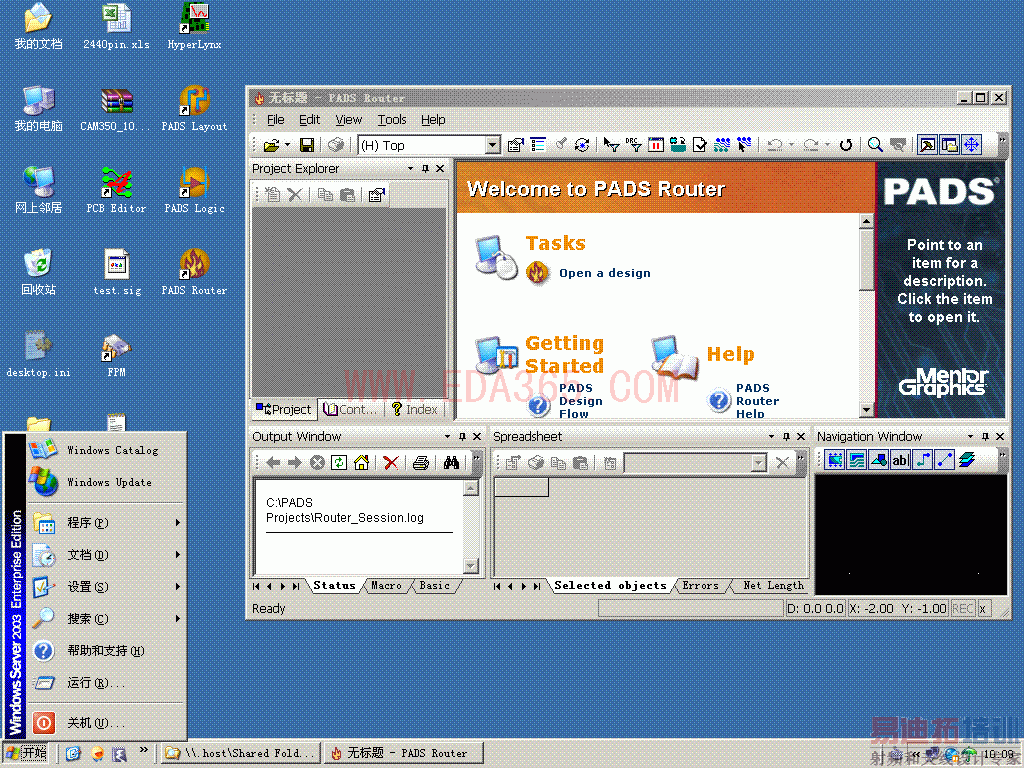The height and width of the screenshot is (768, 1024).
Task: Toggle the first board view button in Navigation Window
Action: pos(835,460)
